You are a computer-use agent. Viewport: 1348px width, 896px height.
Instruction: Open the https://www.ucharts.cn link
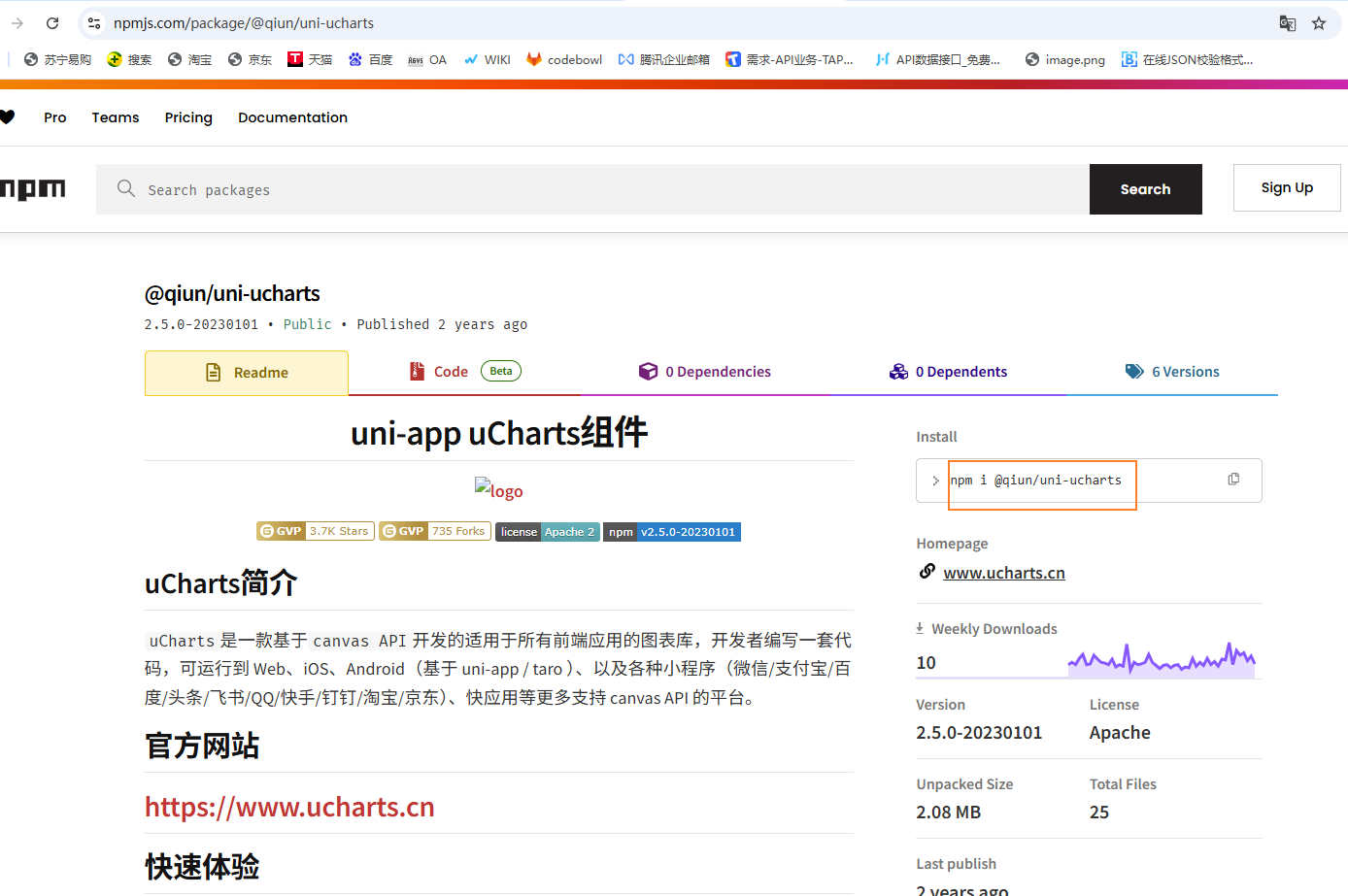tap(289, 806)
